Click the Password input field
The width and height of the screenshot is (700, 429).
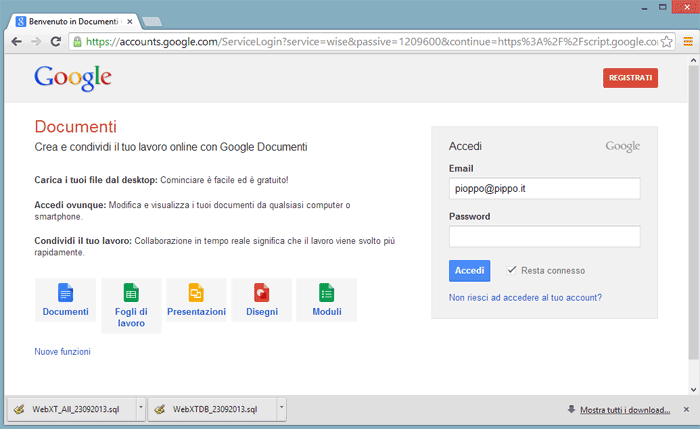[x=544, y=236]
